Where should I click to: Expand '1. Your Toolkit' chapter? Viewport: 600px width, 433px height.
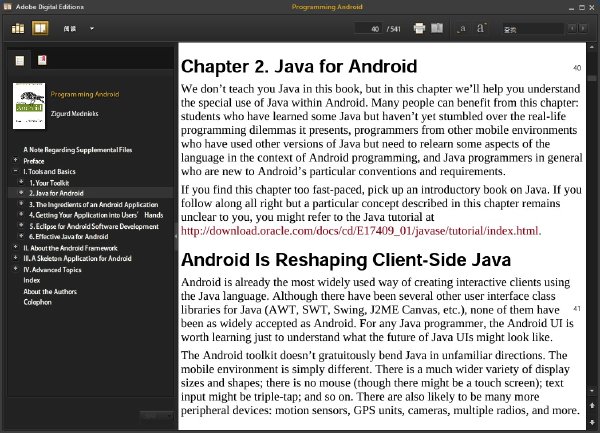(21, 182)
